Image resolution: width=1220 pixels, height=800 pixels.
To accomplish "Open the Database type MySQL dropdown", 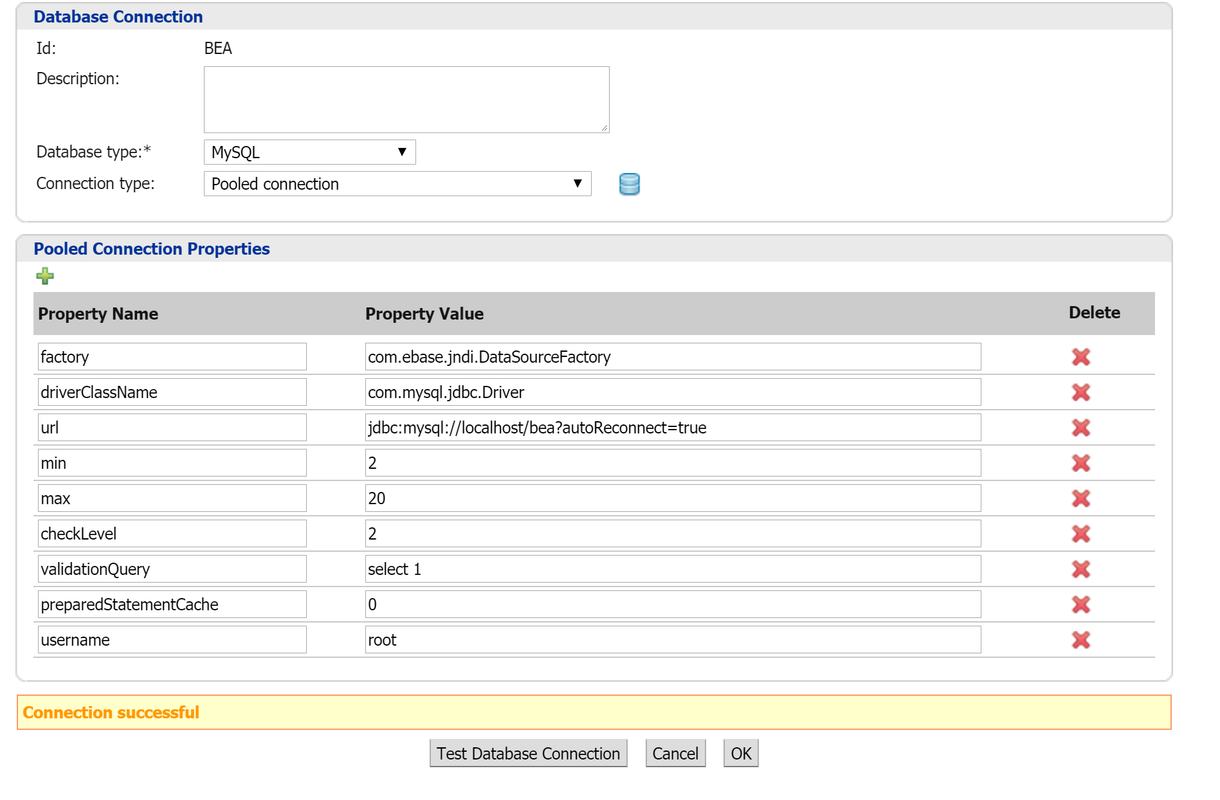I will [310, 152].
